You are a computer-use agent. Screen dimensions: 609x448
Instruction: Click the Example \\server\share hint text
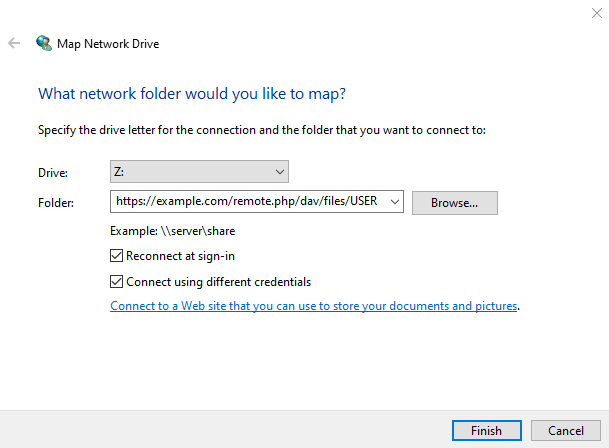click(173, 231)
